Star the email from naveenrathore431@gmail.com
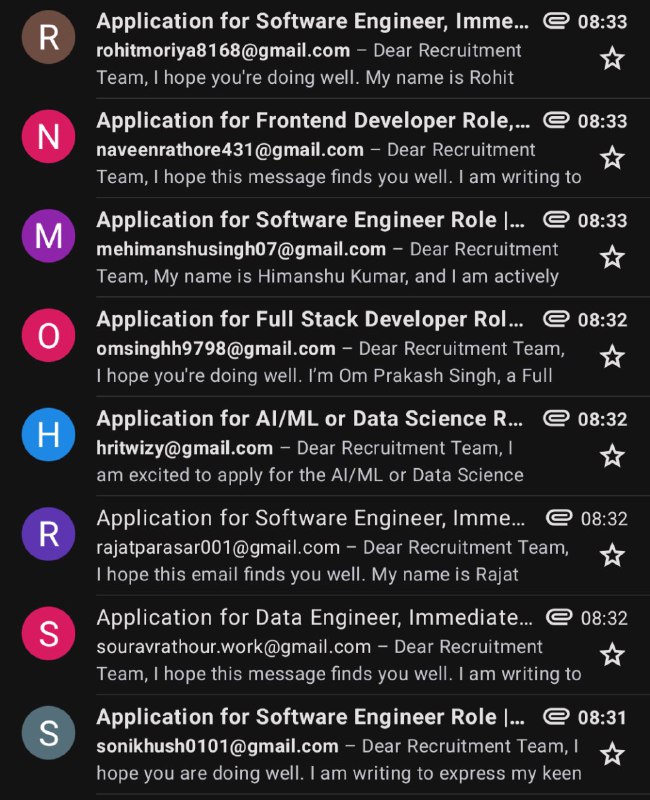The height and width of the screenshot is (800, 650). coord(612,158)
